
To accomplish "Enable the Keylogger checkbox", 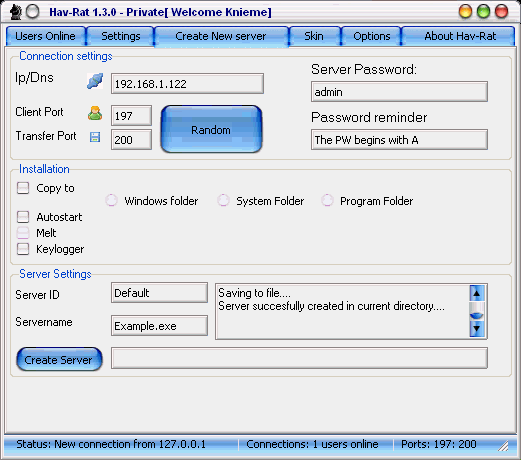I will [23, 249].
